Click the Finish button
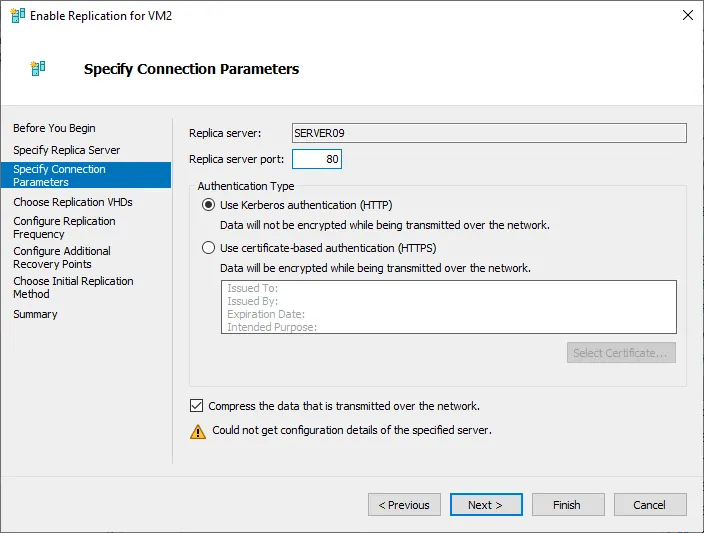The width and height of the screenshot is (704, 533). click(x=567, y=505)
